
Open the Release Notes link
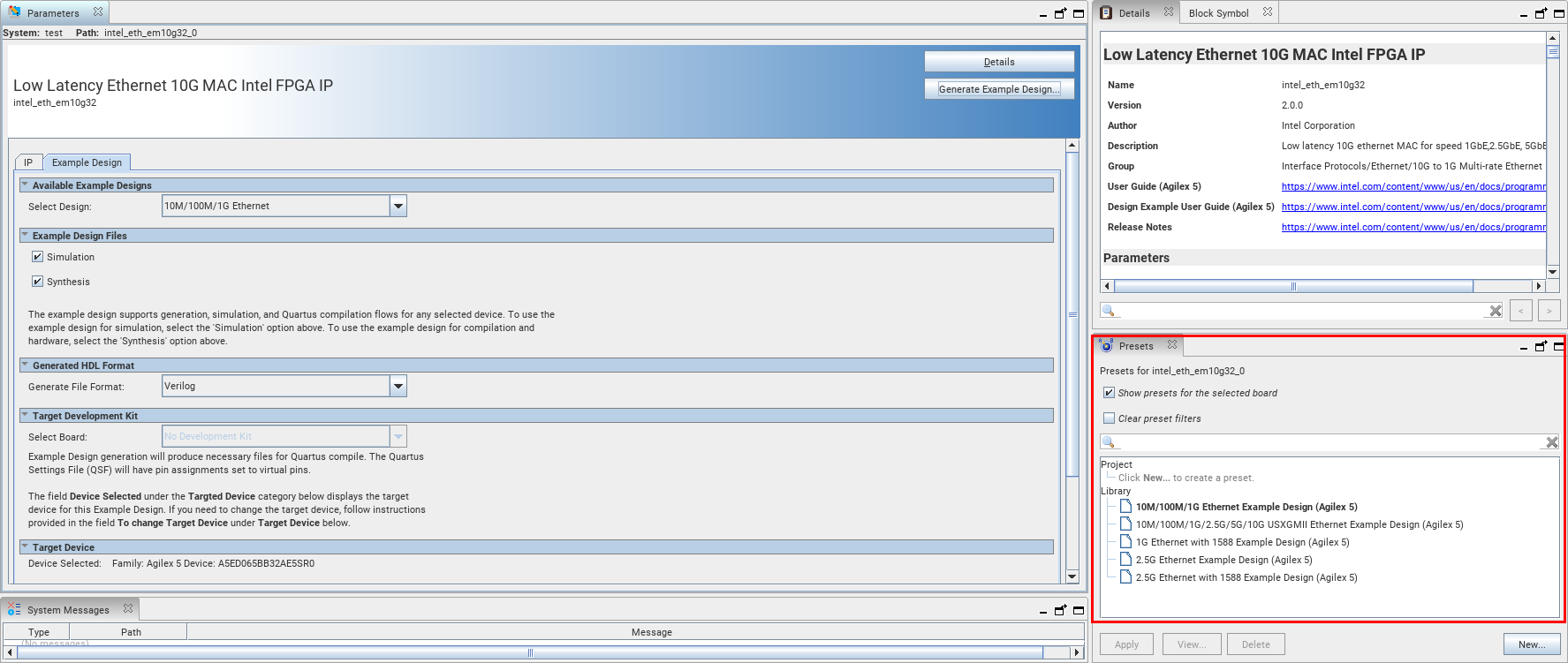click(1413, 227)
